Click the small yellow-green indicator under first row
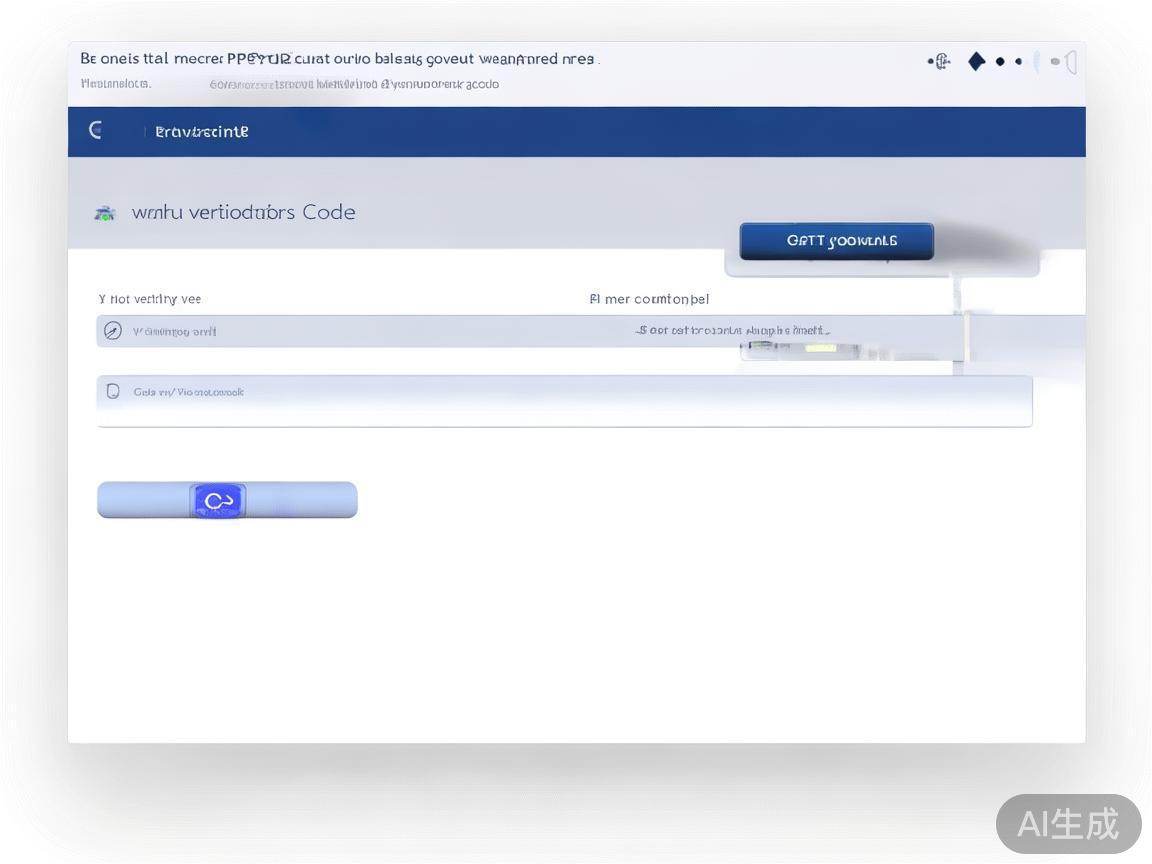The width and height of the screenshot is (1152, 864). [820, 347]
